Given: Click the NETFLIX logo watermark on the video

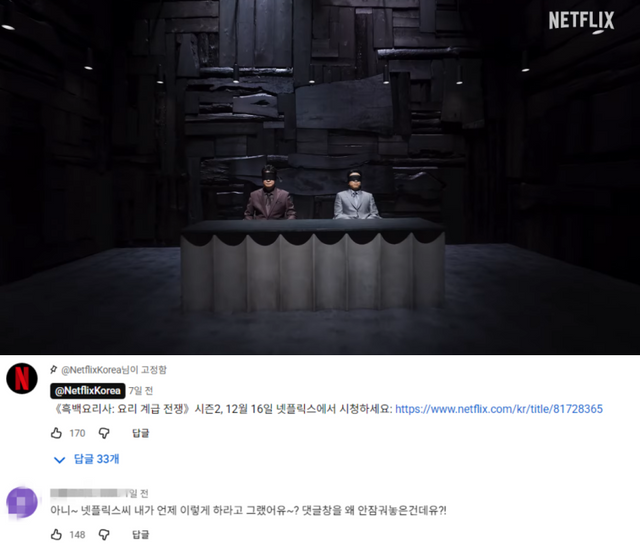Looking at the screenshot, I should 581,20.
